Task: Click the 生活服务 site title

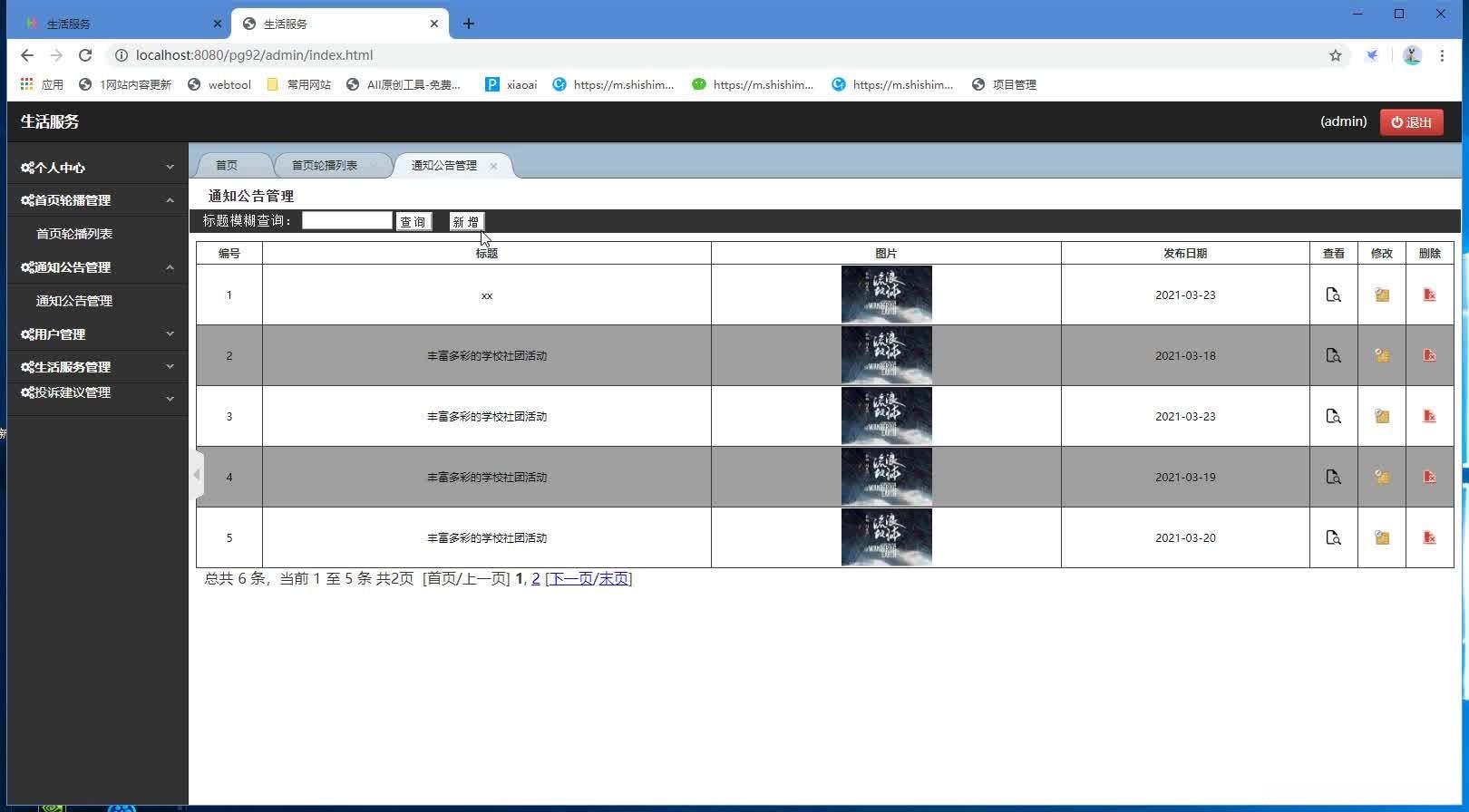Action: click(x=50, y=121)
